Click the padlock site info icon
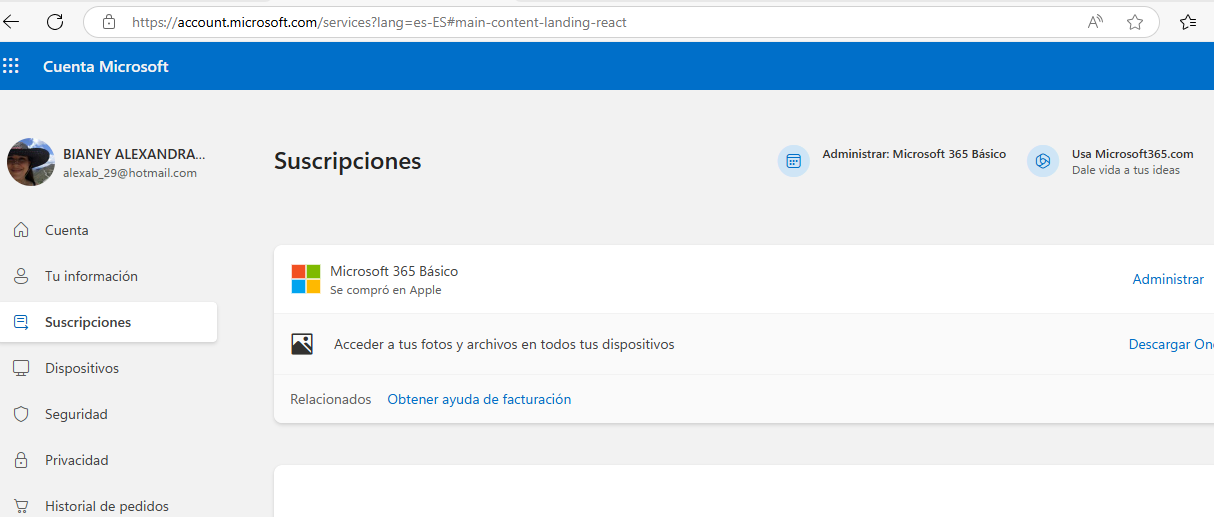Screen dimensions: 1214x517 coord(109,21)
